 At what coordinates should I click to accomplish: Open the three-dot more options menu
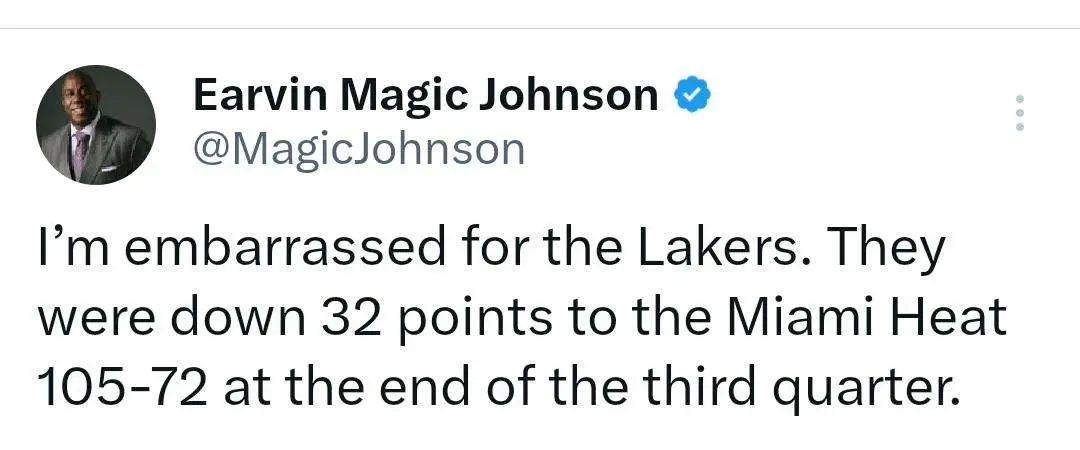click(x=1019, y=112)
